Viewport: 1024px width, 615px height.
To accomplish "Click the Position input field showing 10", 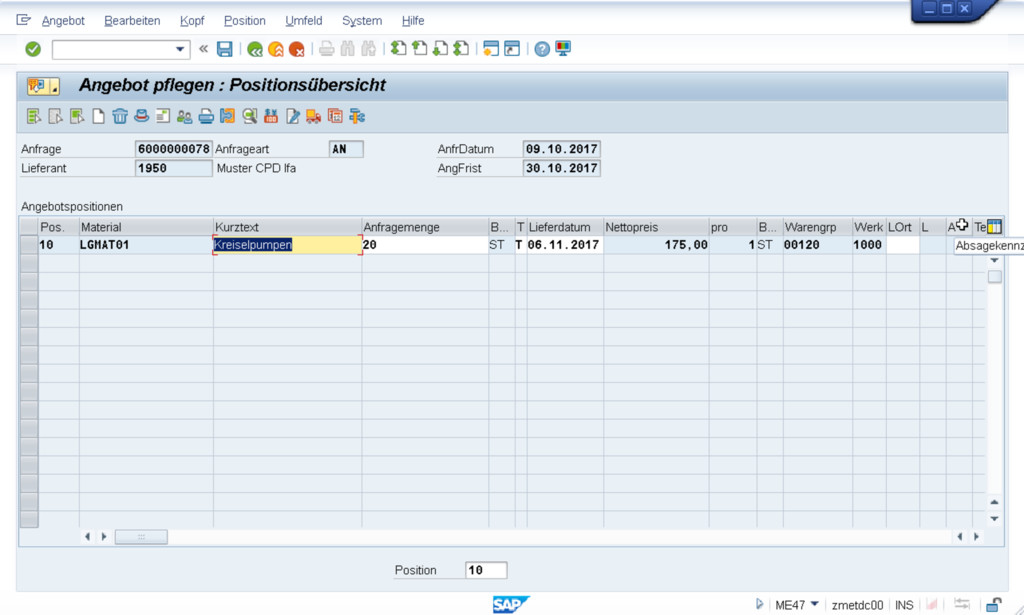I will (x=486, y=570).
